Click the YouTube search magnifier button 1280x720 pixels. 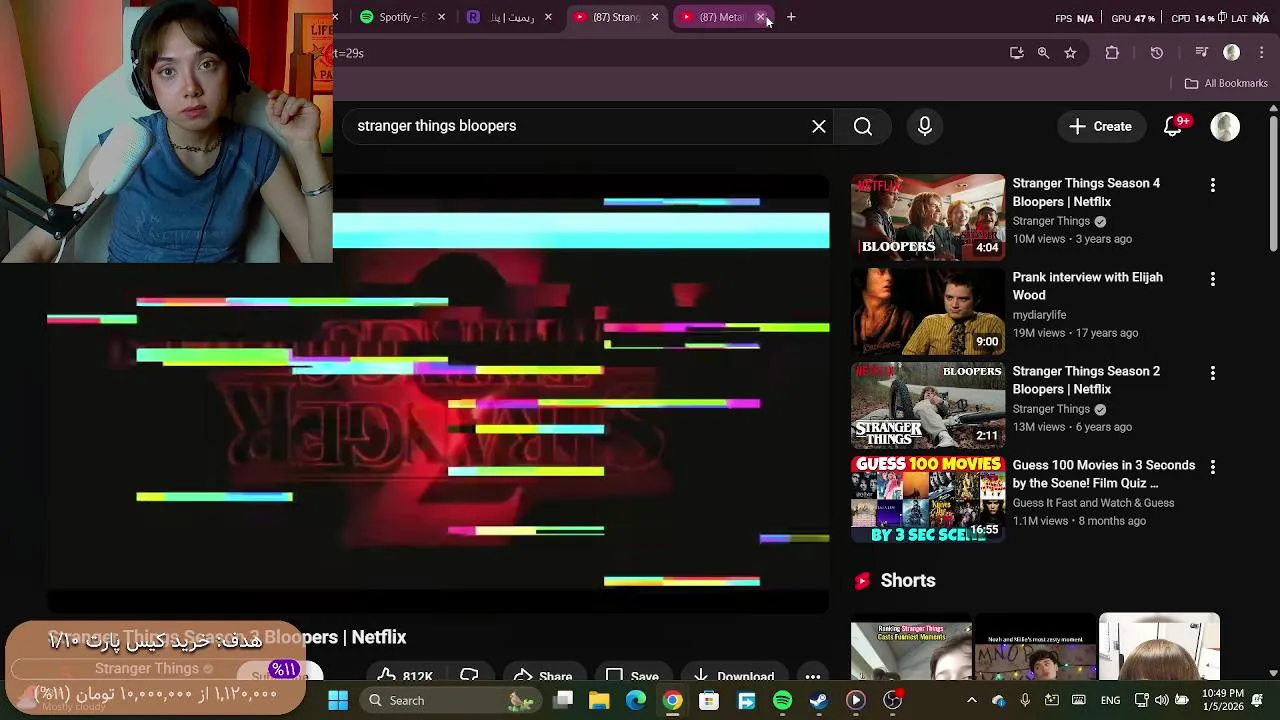point(863,126)
